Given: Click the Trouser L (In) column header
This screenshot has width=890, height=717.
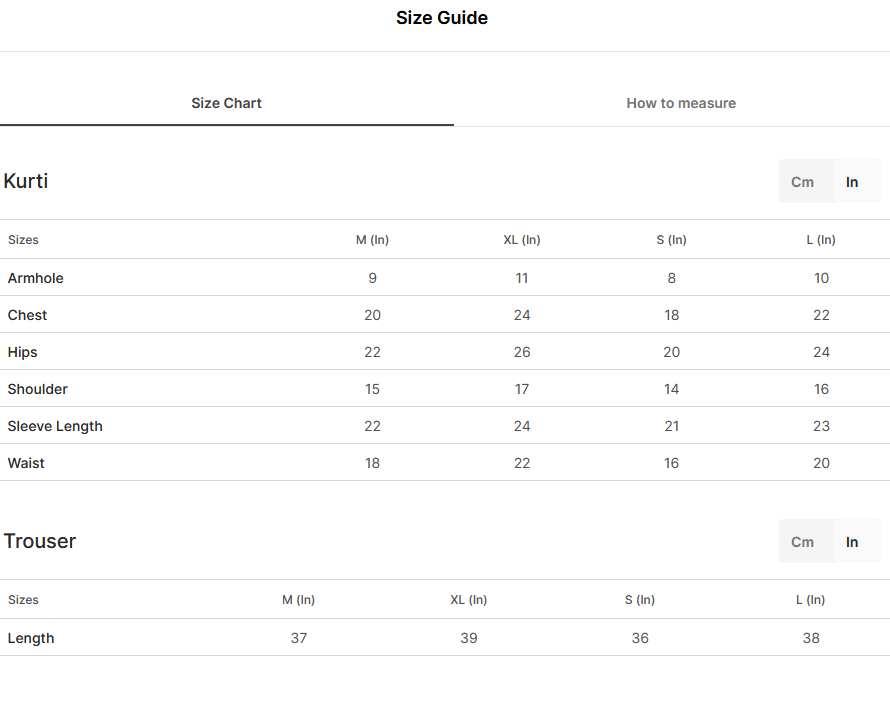Looking at the screenshot, I should [x=811, y=599].
